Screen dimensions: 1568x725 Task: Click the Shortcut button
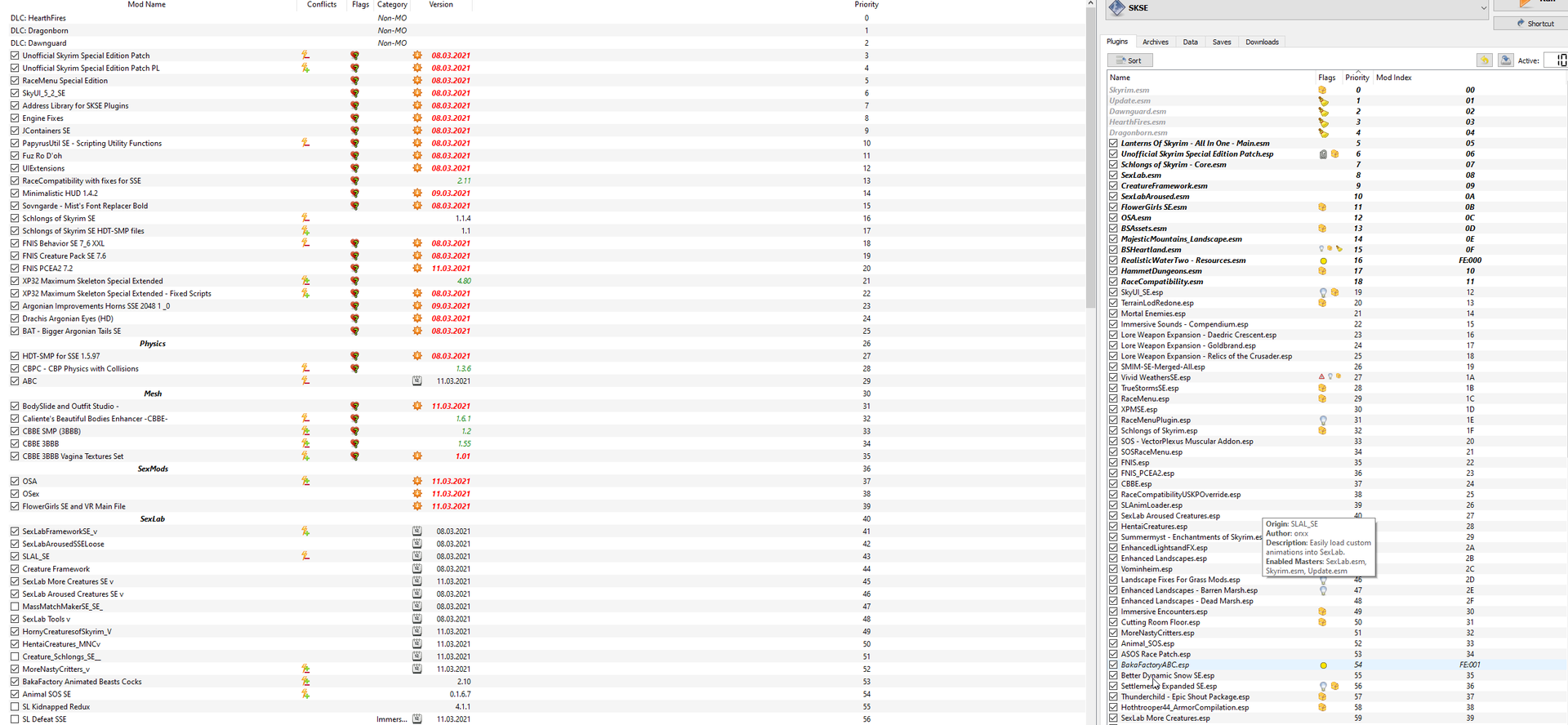(x=1530, y=24)
